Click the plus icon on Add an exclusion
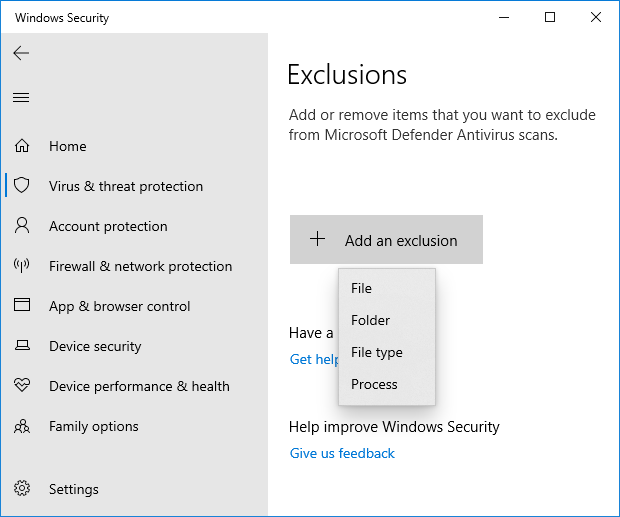The image size is (620, 517). (317, 239)
